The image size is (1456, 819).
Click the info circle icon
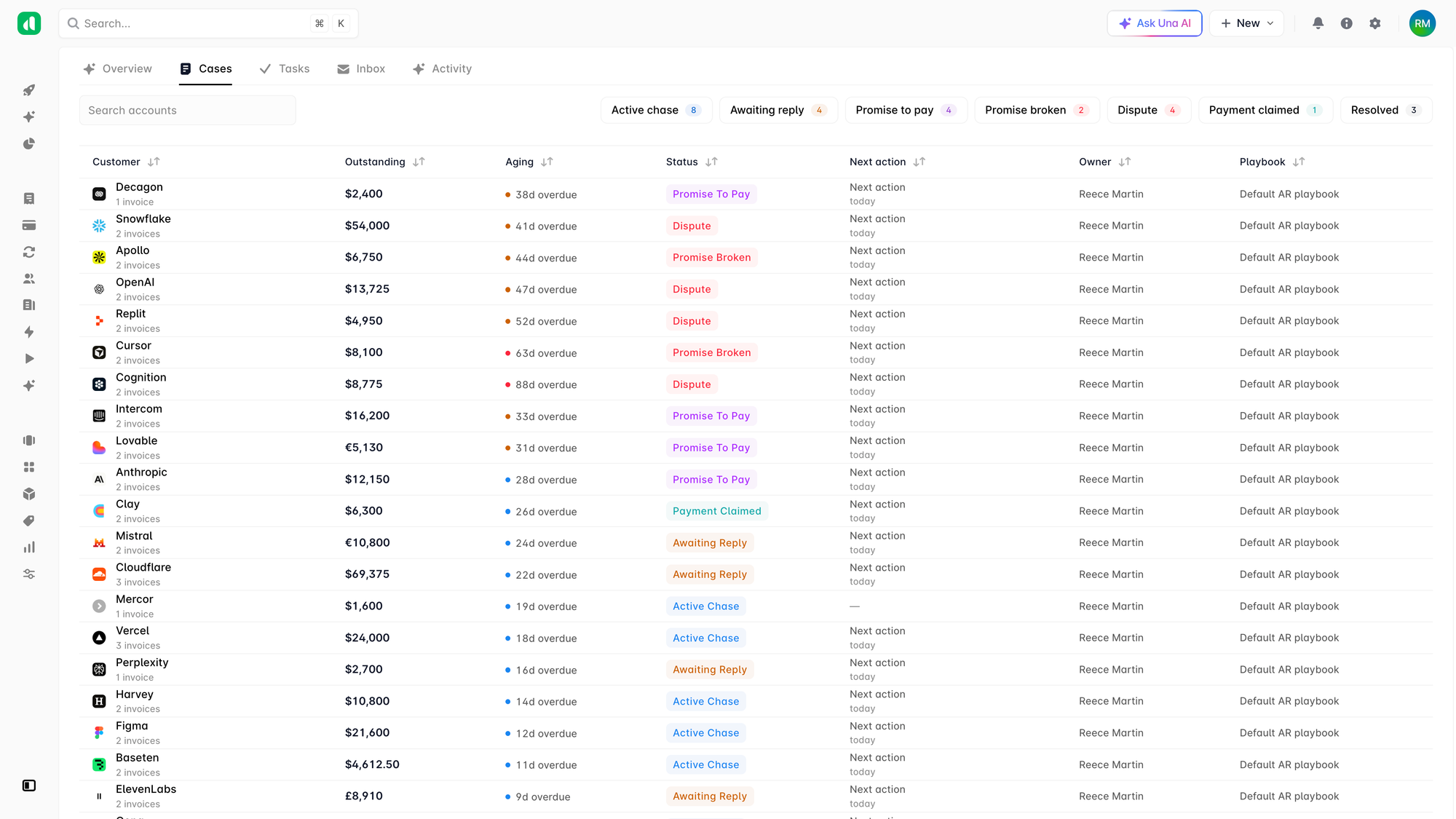[x=1347, y=23]
